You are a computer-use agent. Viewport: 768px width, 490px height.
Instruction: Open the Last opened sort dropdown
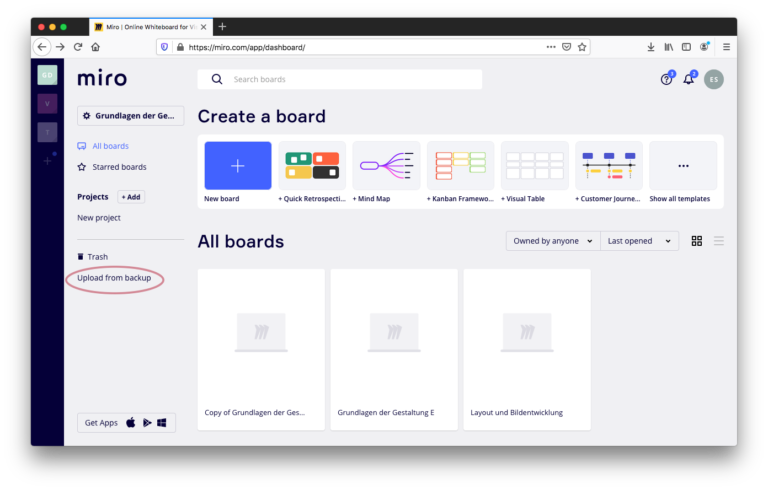(639, 241)
